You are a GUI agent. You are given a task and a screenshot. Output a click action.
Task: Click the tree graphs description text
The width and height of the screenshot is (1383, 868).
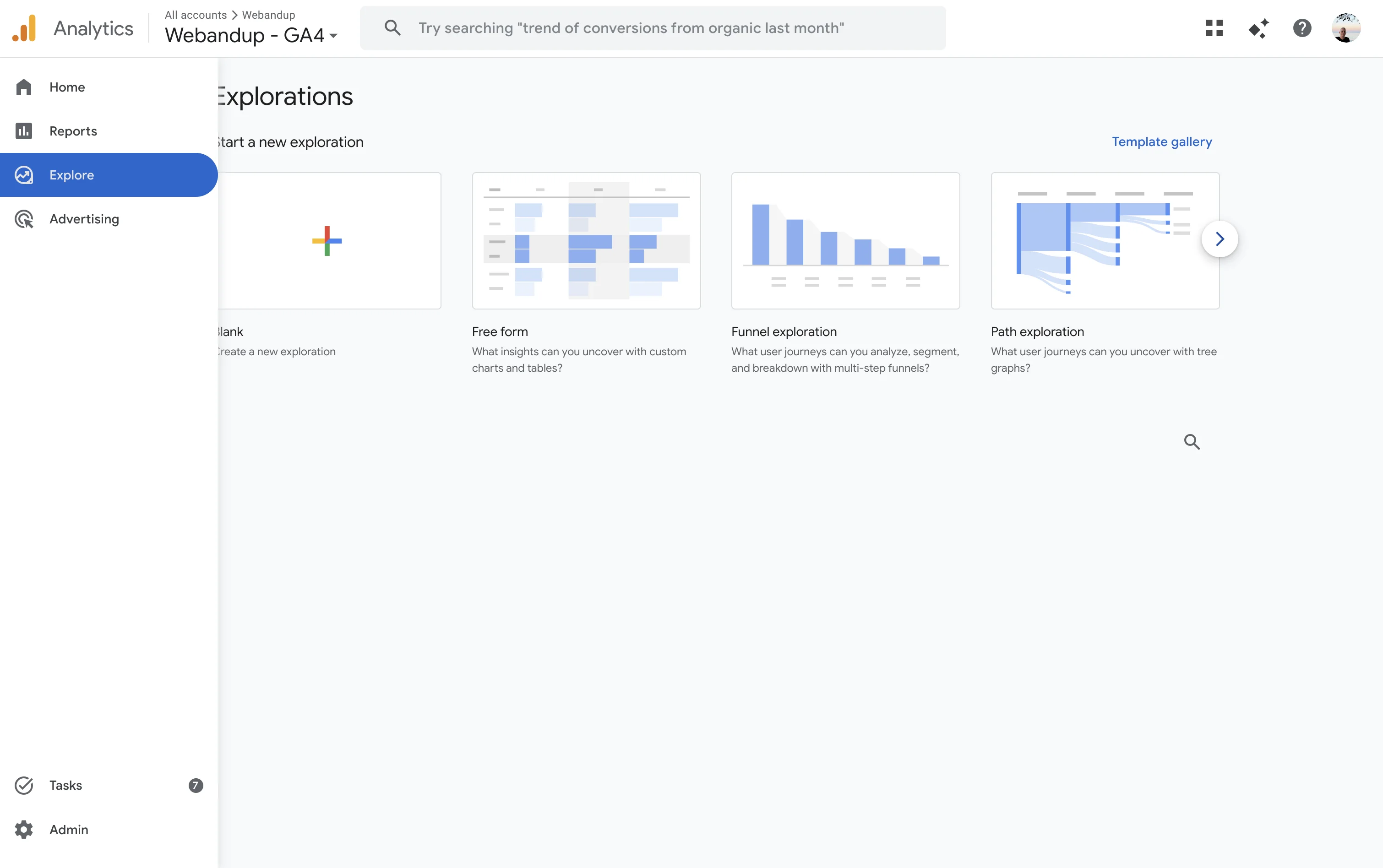tap(1104, 360)
